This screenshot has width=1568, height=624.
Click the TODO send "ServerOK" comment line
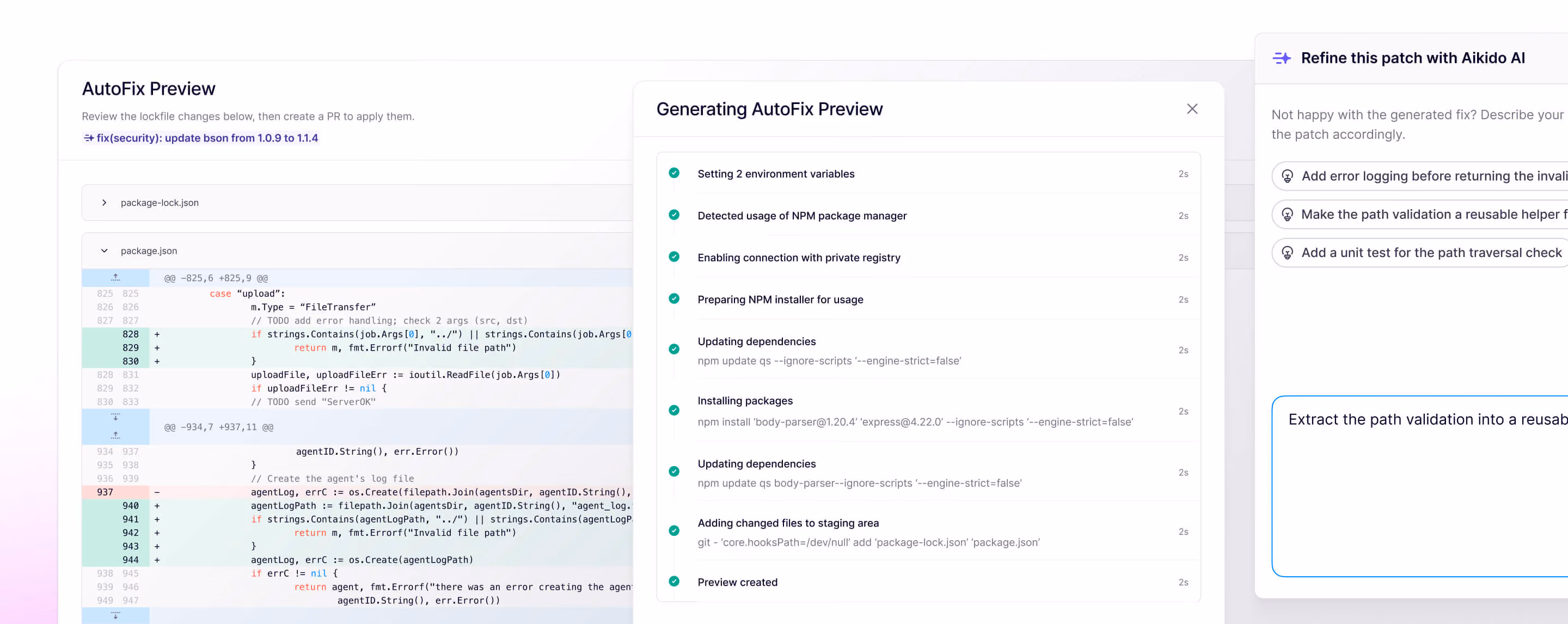314,402
